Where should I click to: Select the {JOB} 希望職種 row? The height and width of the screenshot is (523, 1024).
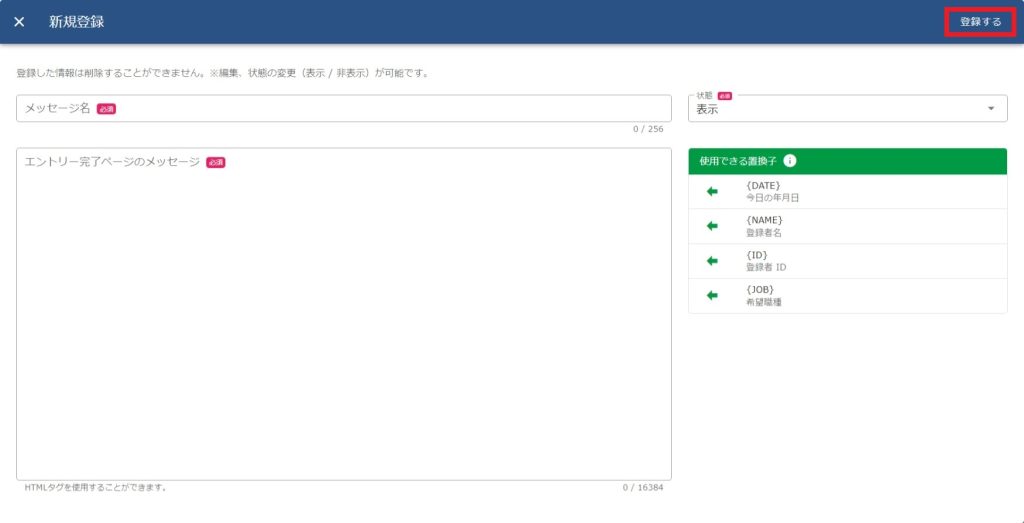coord(850,296)
